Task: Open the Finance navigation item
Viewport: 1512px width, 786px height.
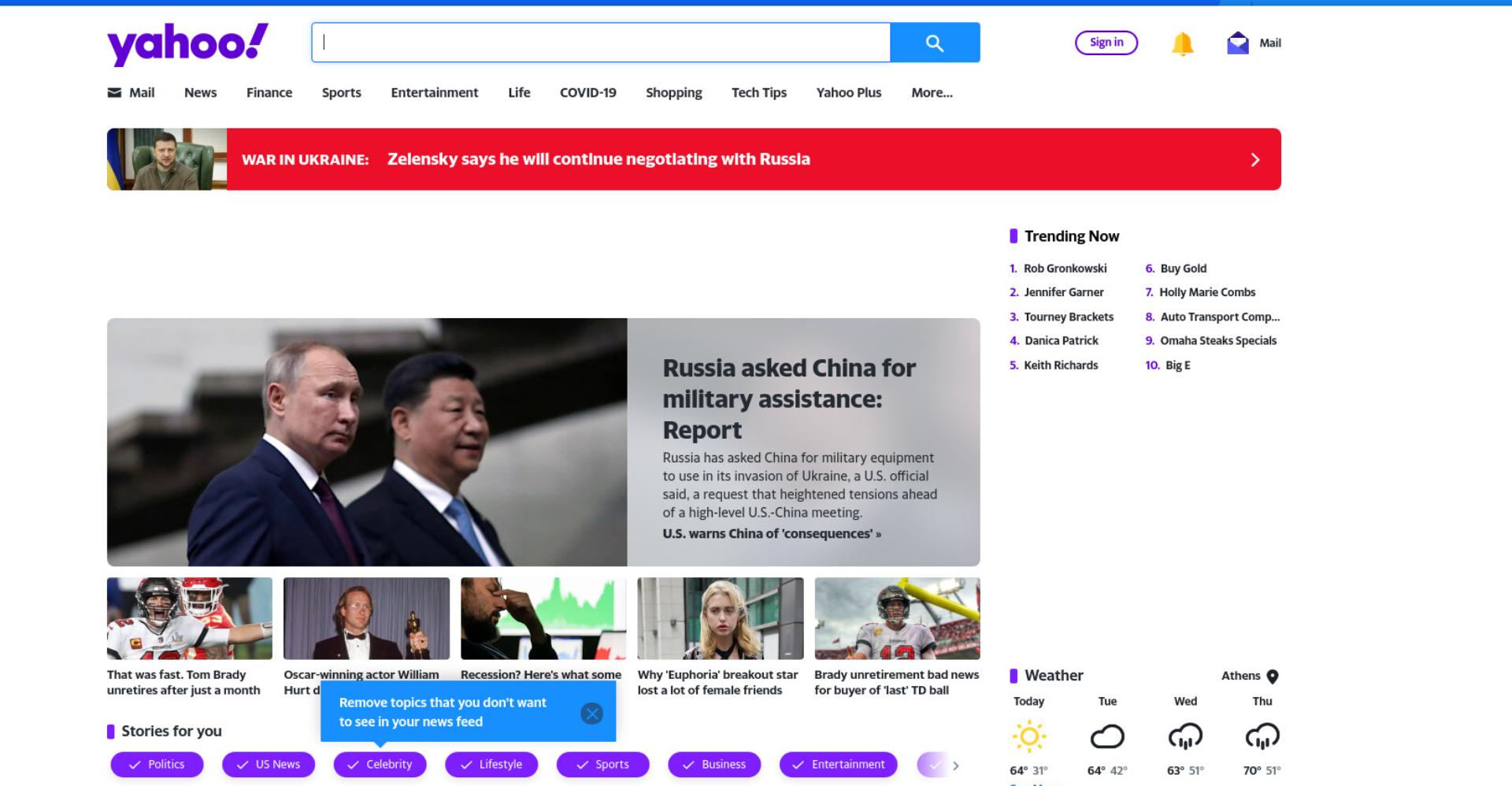Action: click(269, 93)
